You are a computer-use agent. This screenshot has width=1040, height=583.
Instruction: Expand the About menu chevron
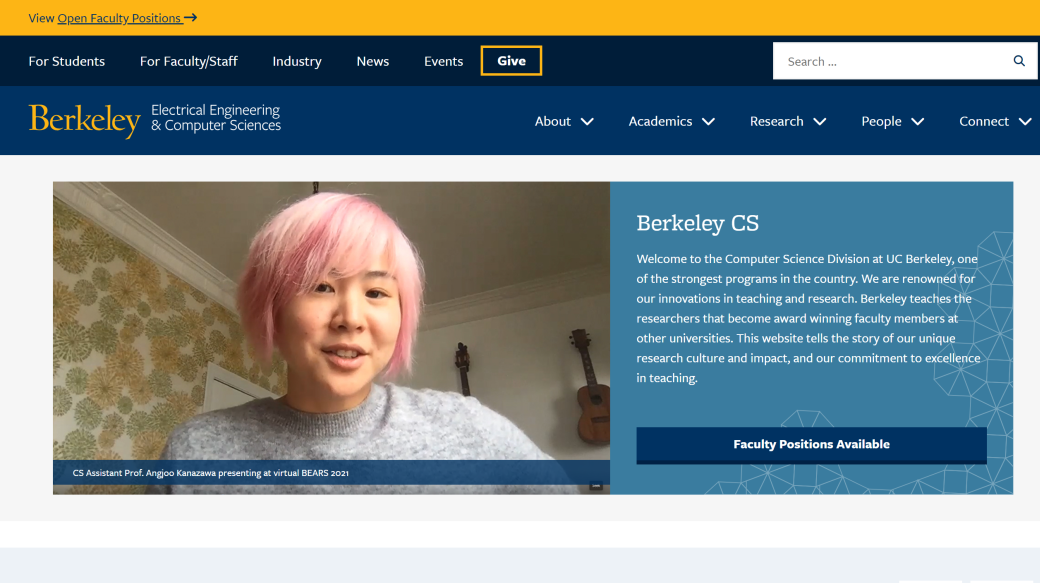(587, 121)
